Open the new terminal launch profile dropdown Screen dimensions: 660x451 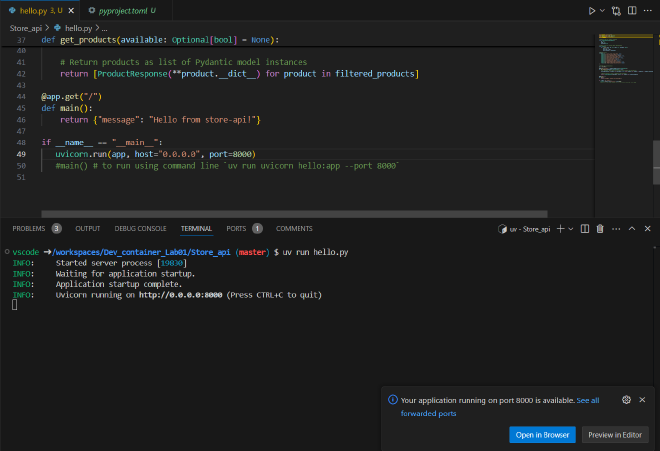571,229
